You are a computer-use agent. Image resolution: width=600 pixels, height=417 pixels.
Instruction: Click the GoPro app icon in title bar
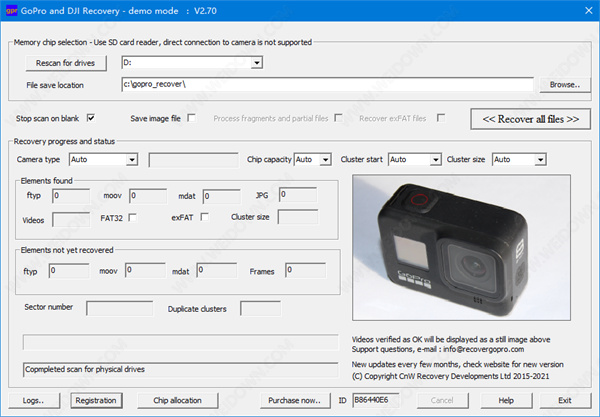coord(11,10)
